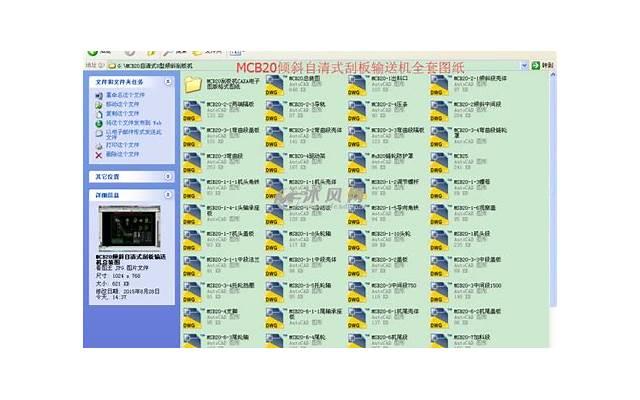
Task: Click file name MCB20-1-5导向角铁
Action: pos(395,208)
